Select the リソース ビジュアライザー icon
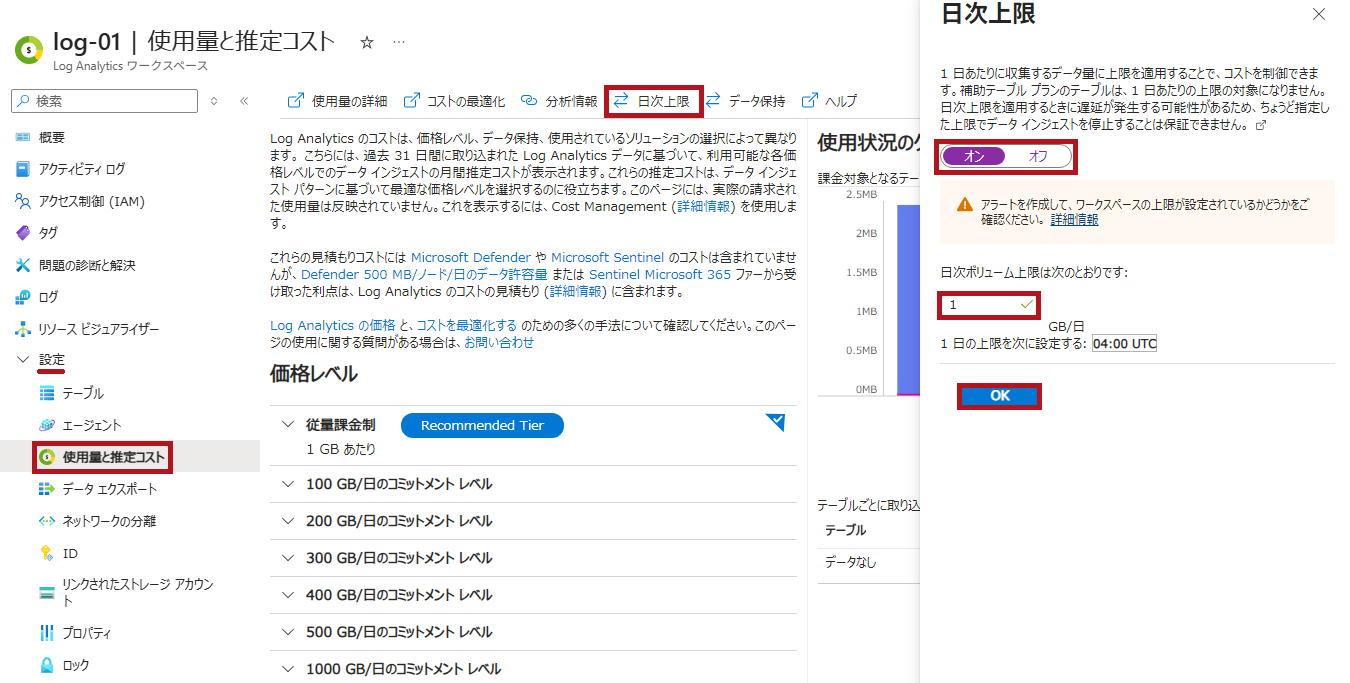1350x683 pixels. (23, 329)
